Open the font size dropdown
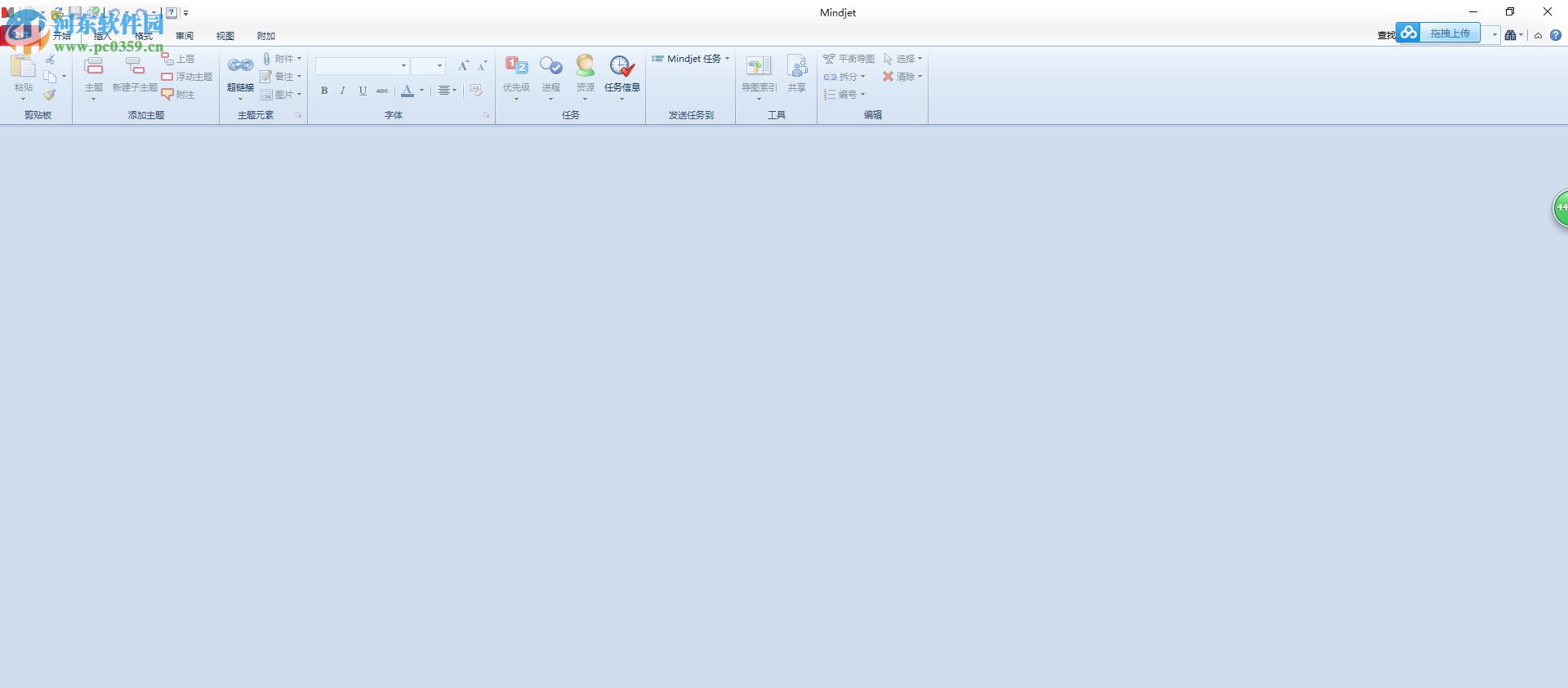The width and height of the screenshot is (1568, 688). tap(439, 66)
